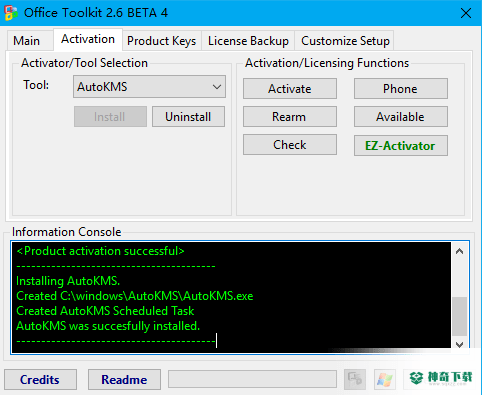Open the Credits button
The image size is (482, 395).
click(40, 380)
